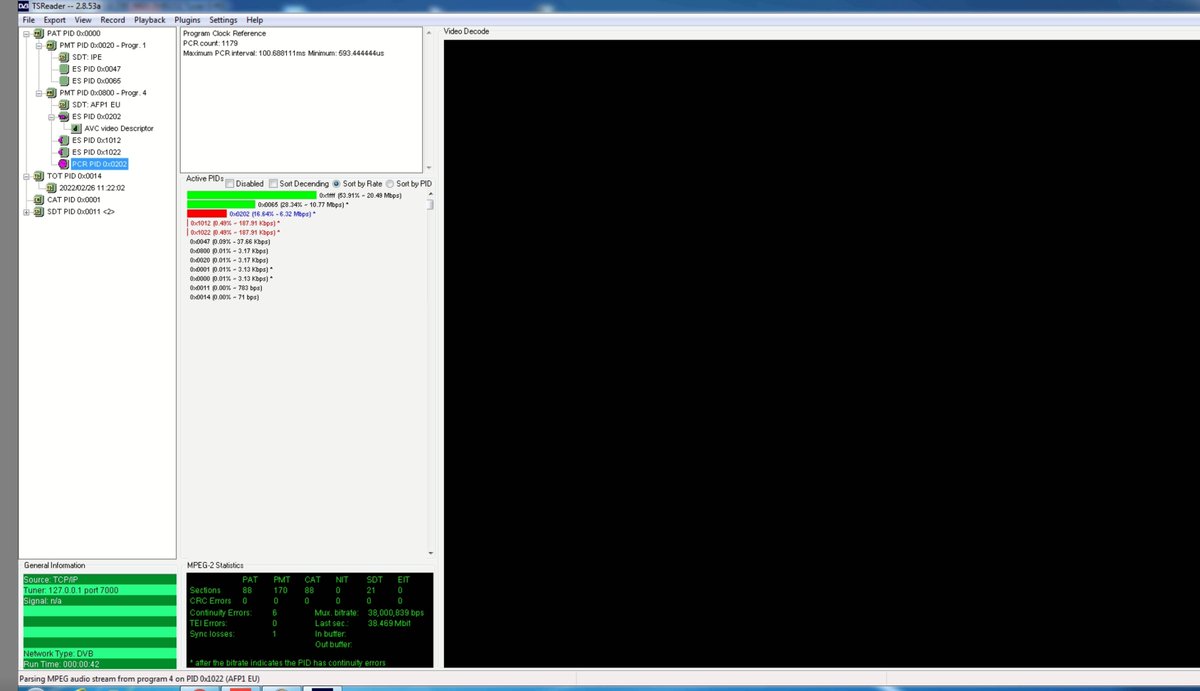1200x691 pixels.
Task: Open the Help menu
Action: click(254, 20)
